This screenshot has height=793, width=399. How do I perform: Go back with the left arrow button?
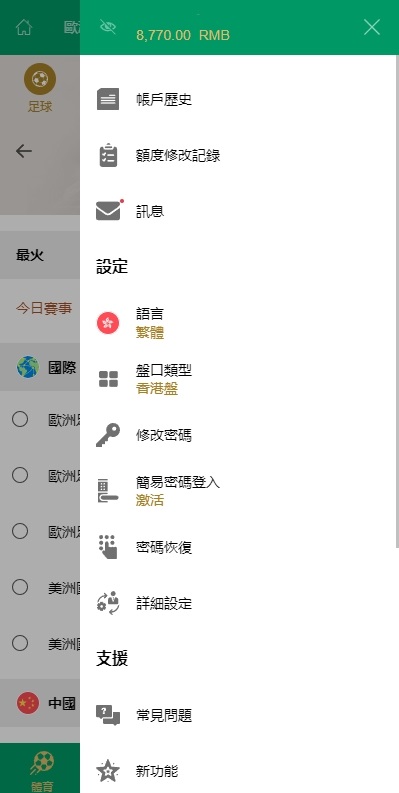[x=23, y=151]
